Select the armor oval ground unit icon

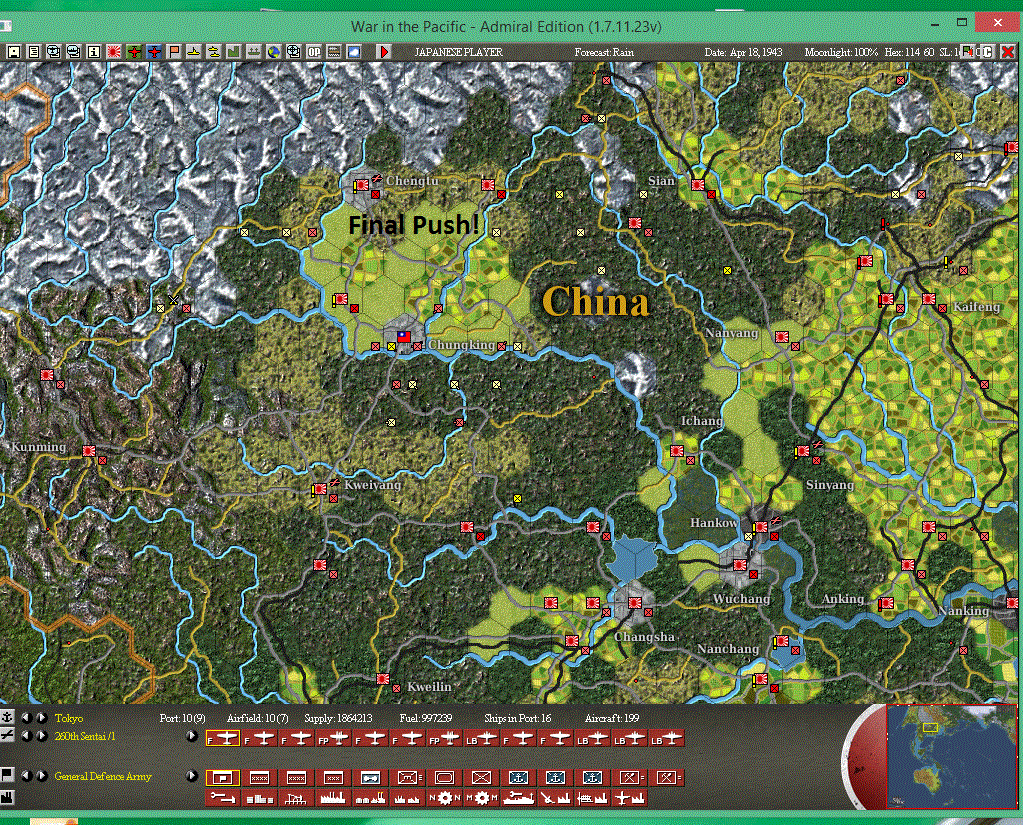[444, 777]
